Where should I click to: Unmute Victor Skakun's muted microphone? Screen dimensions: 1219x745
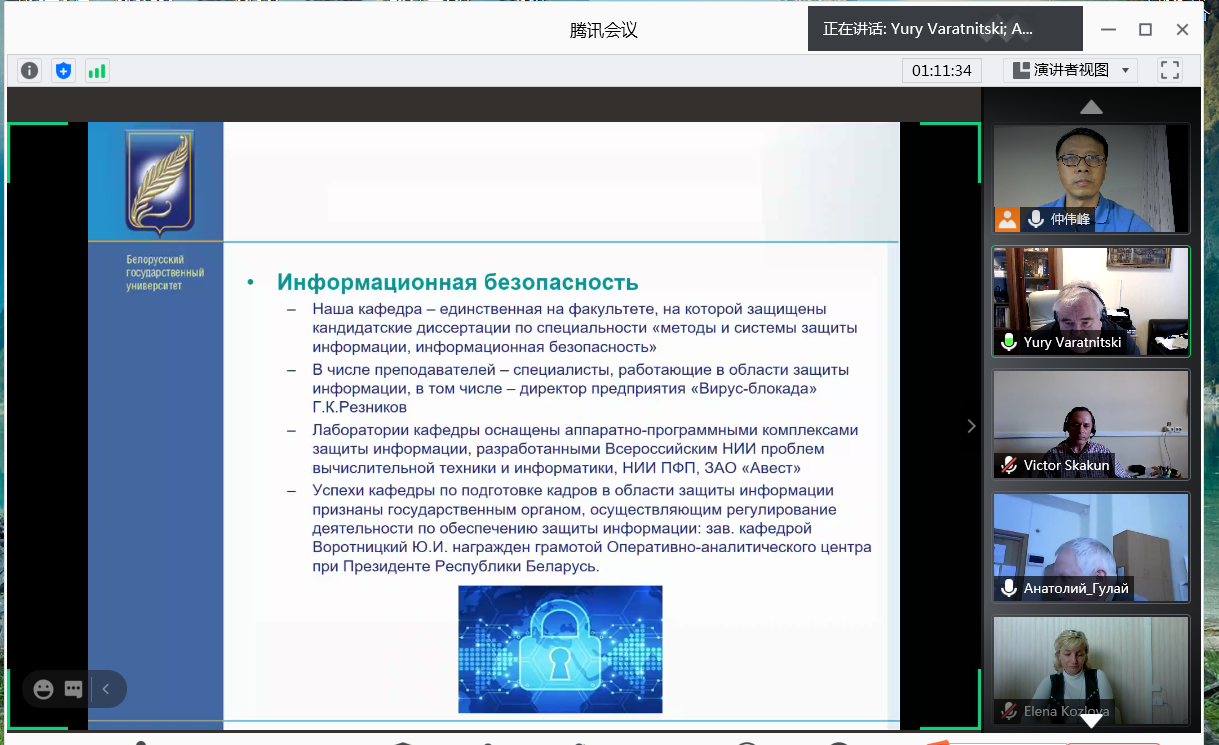click(1009, 465)
